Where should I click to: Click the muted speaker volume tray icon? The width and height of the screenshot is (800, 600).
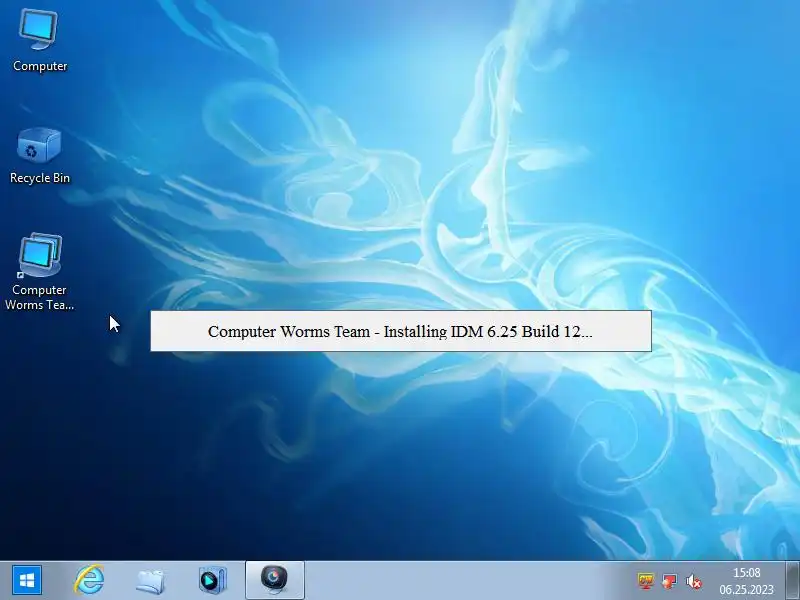click(x=693, y=581)
